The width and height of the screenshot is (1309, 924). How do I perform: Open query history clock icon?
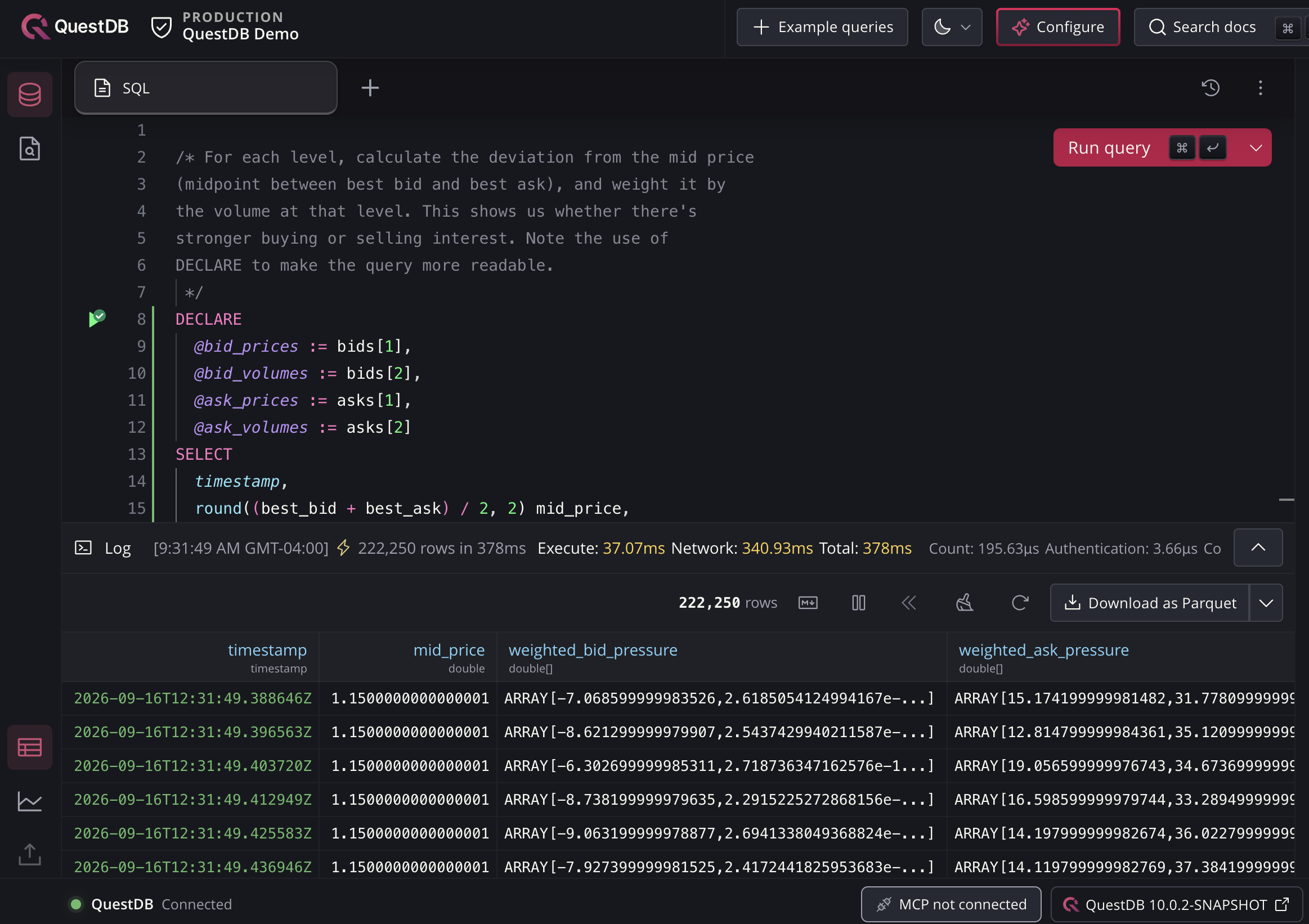(x=1211, y=88)
